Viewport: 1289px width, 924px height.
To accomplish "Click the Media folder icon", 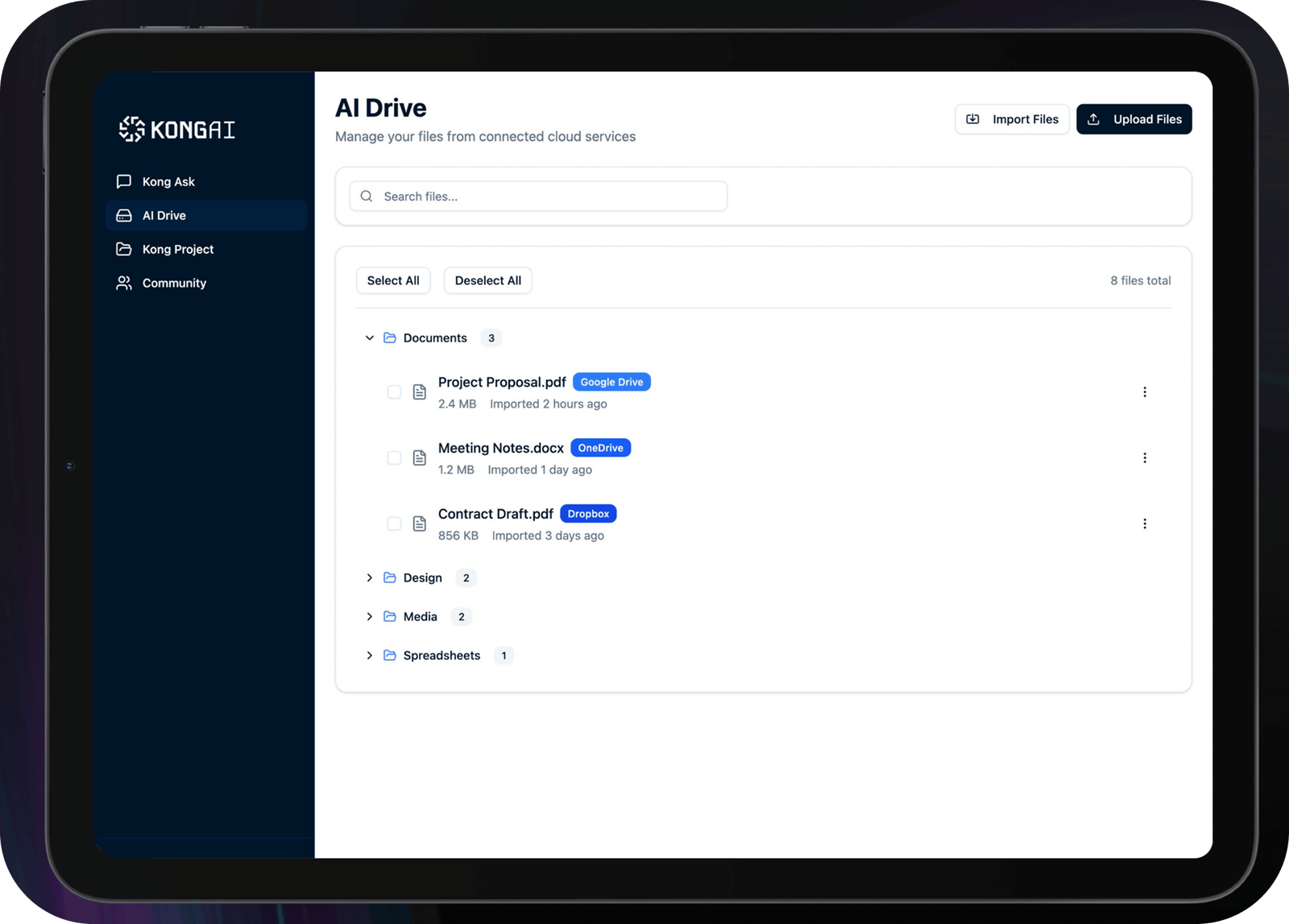I will point(390,616).
